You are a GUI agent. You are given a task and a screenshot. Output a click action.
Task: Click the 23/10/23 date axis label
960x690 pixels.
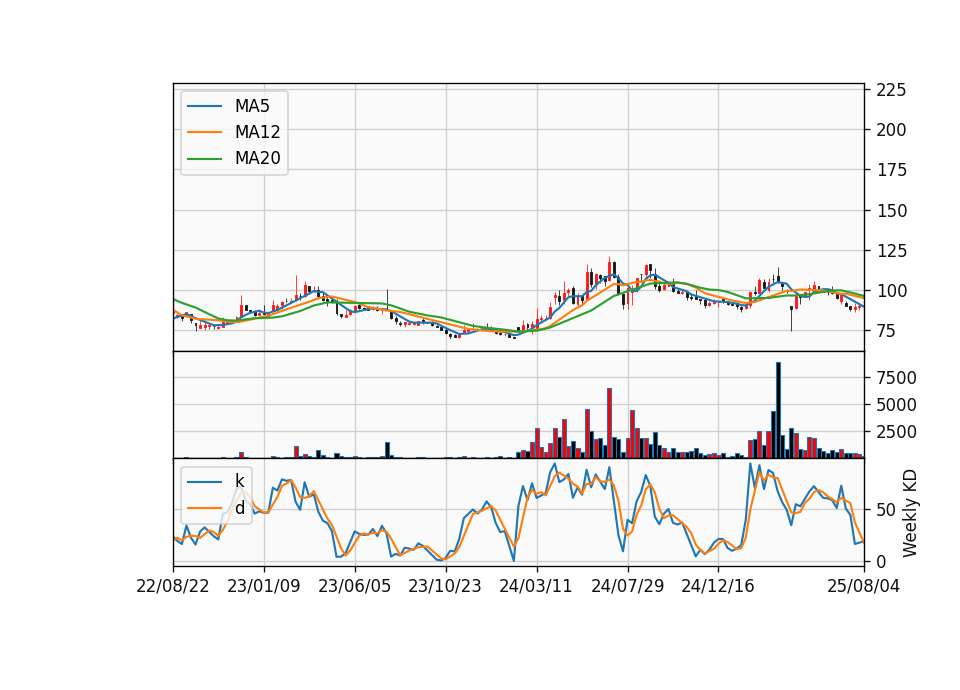(445, 586)
